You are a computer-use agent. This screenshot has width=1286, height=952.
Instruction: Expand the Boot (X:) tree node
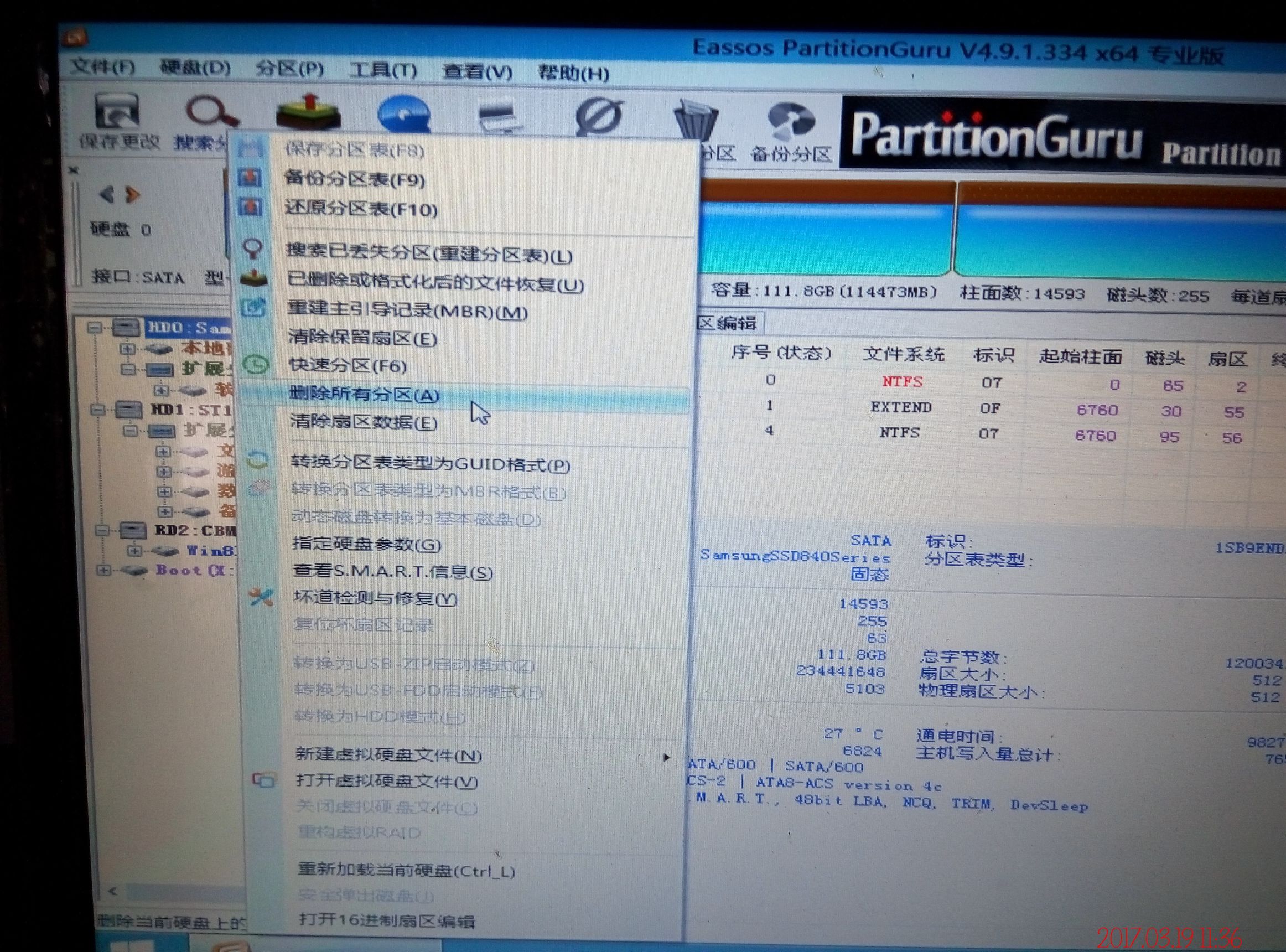(x=103, y=571)
